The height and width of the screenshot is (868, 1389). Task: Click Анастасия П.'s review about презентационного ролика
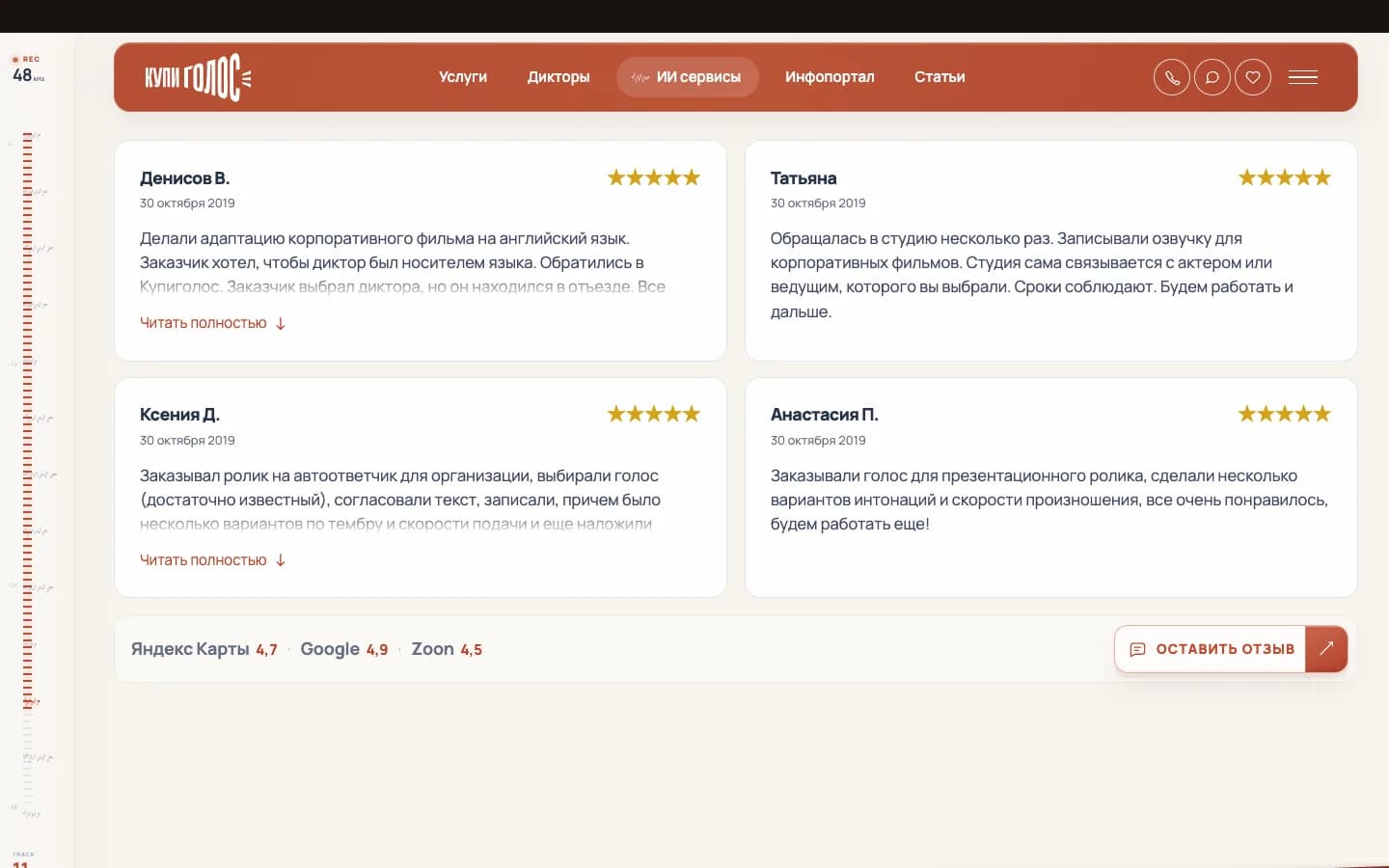tap(1049, 500)
